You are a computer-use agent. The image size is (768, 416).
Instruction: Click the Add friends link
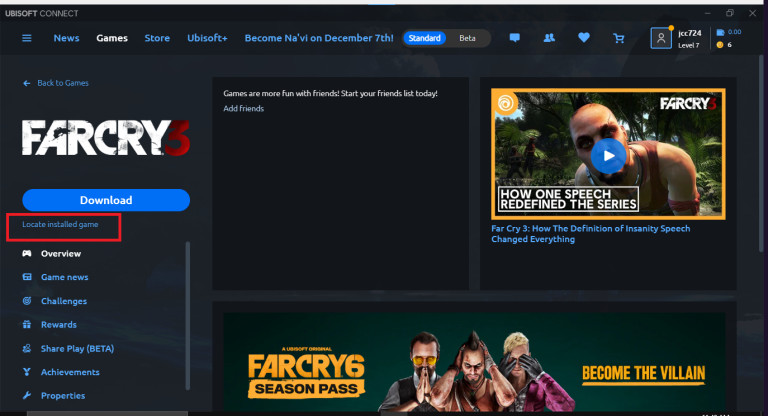coord(244,108)
